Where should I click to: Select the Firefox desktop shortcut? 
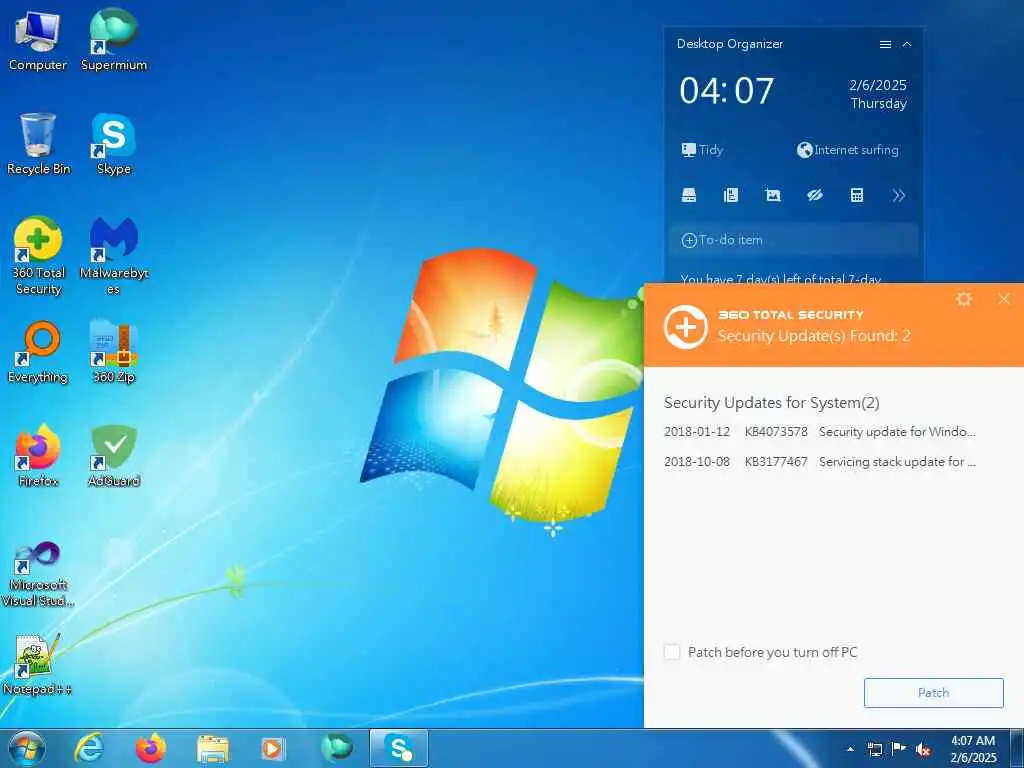38,456
